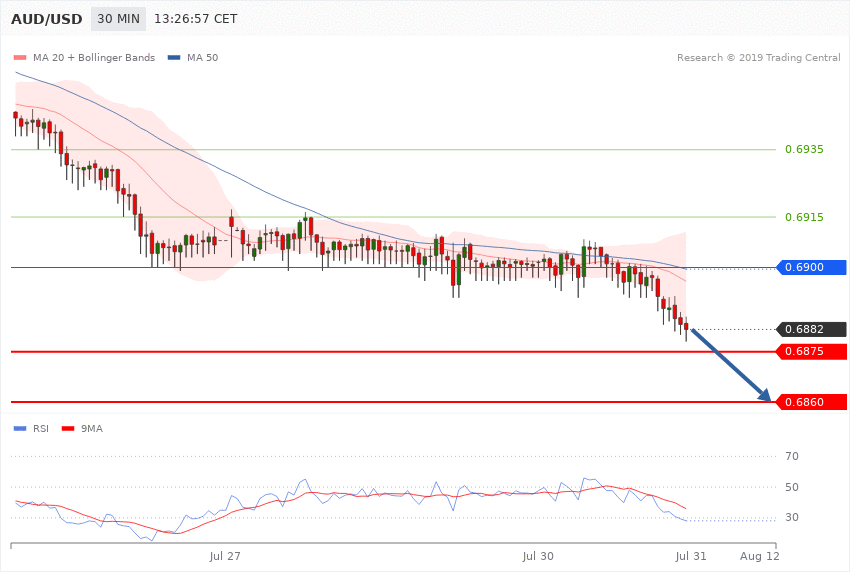The image size is (850, 576).
Task: Click the RSI 30 level label
Action: tap(792, 518)
